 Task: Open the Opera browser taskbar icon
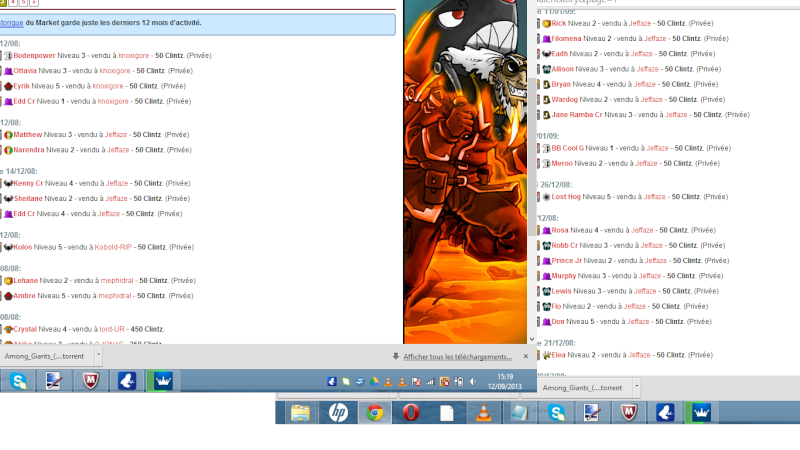click(x=411, y=412)
